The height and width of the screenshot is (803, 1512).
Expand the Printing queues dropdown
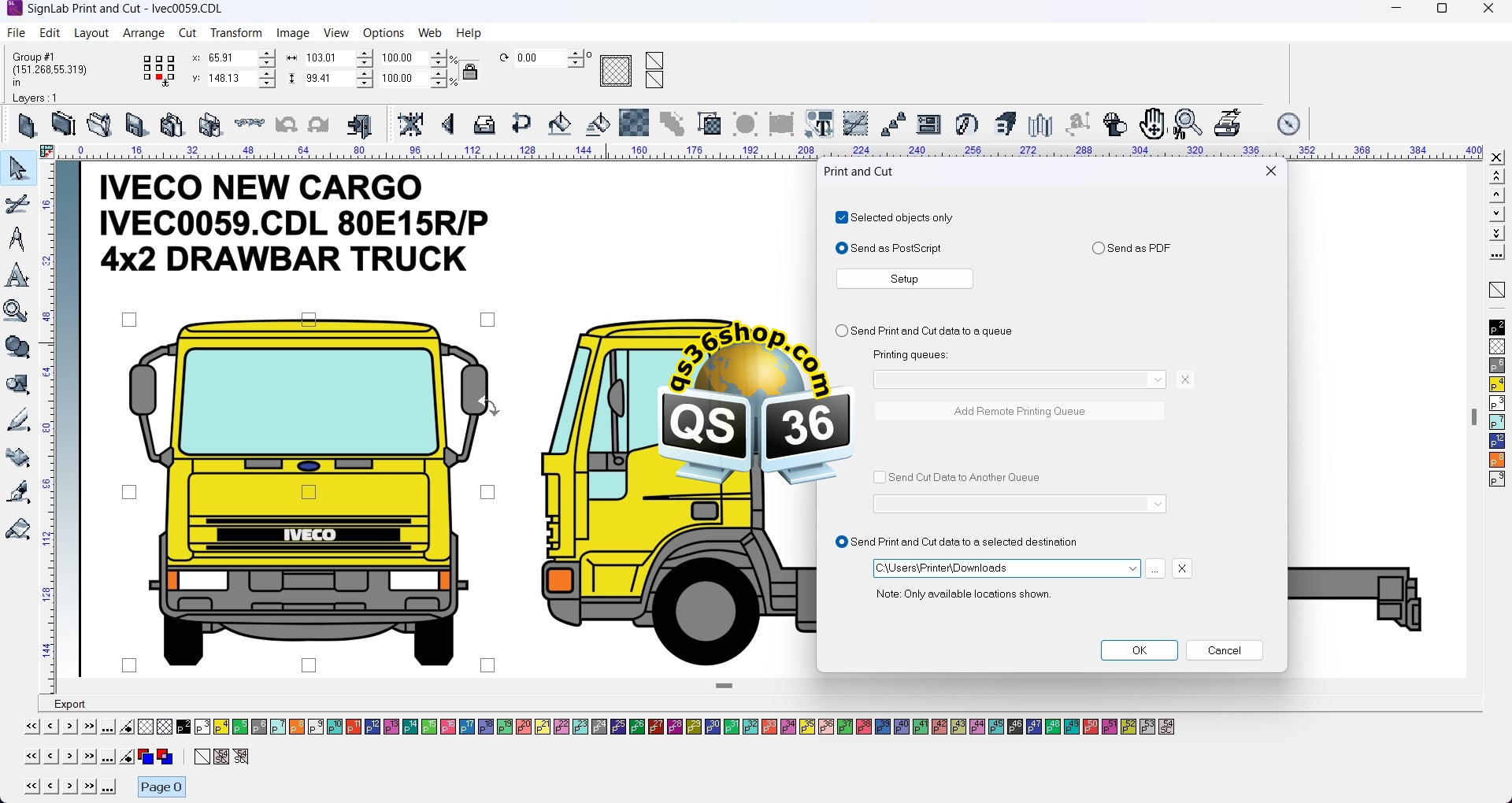[x=1158, y=380]
